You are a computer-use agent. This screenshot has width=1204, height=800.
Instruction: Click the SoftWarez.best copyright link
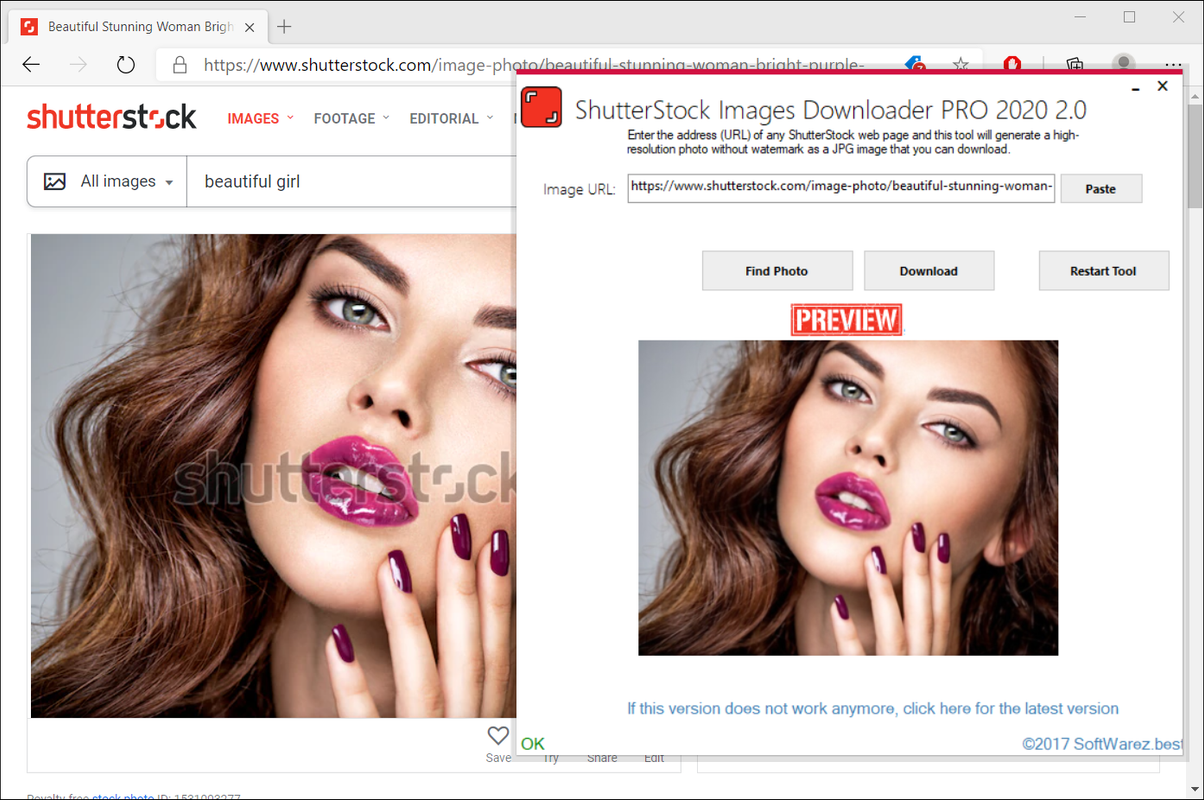[x=1102, y=744]
